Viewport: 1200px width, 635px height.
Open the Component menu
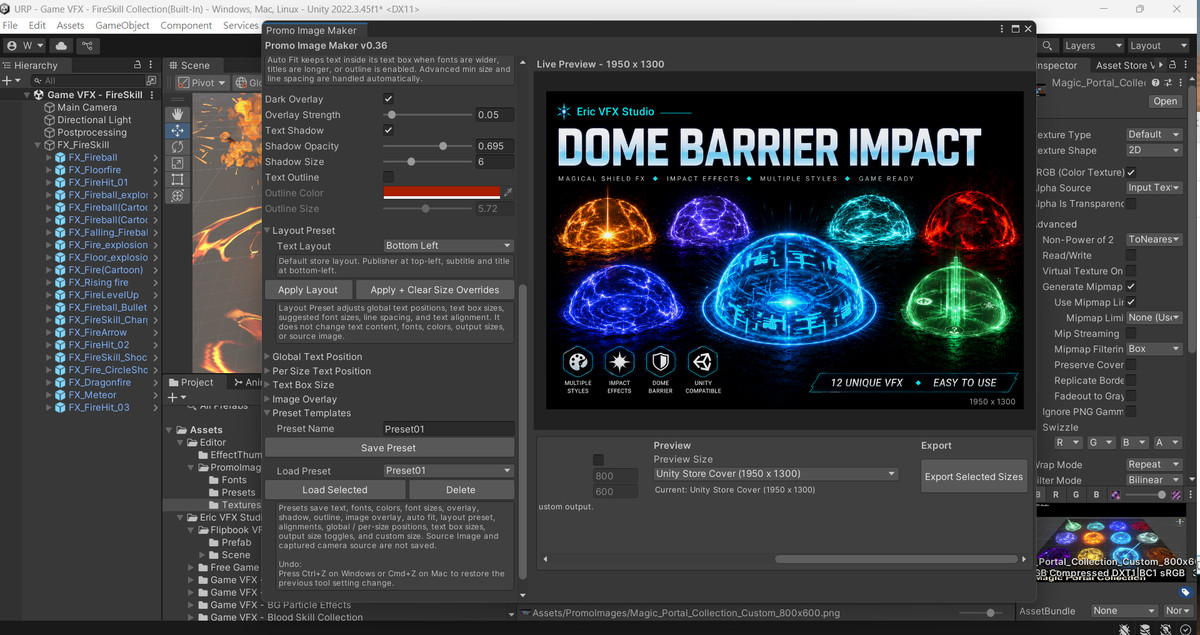click(x=186, y=25)
